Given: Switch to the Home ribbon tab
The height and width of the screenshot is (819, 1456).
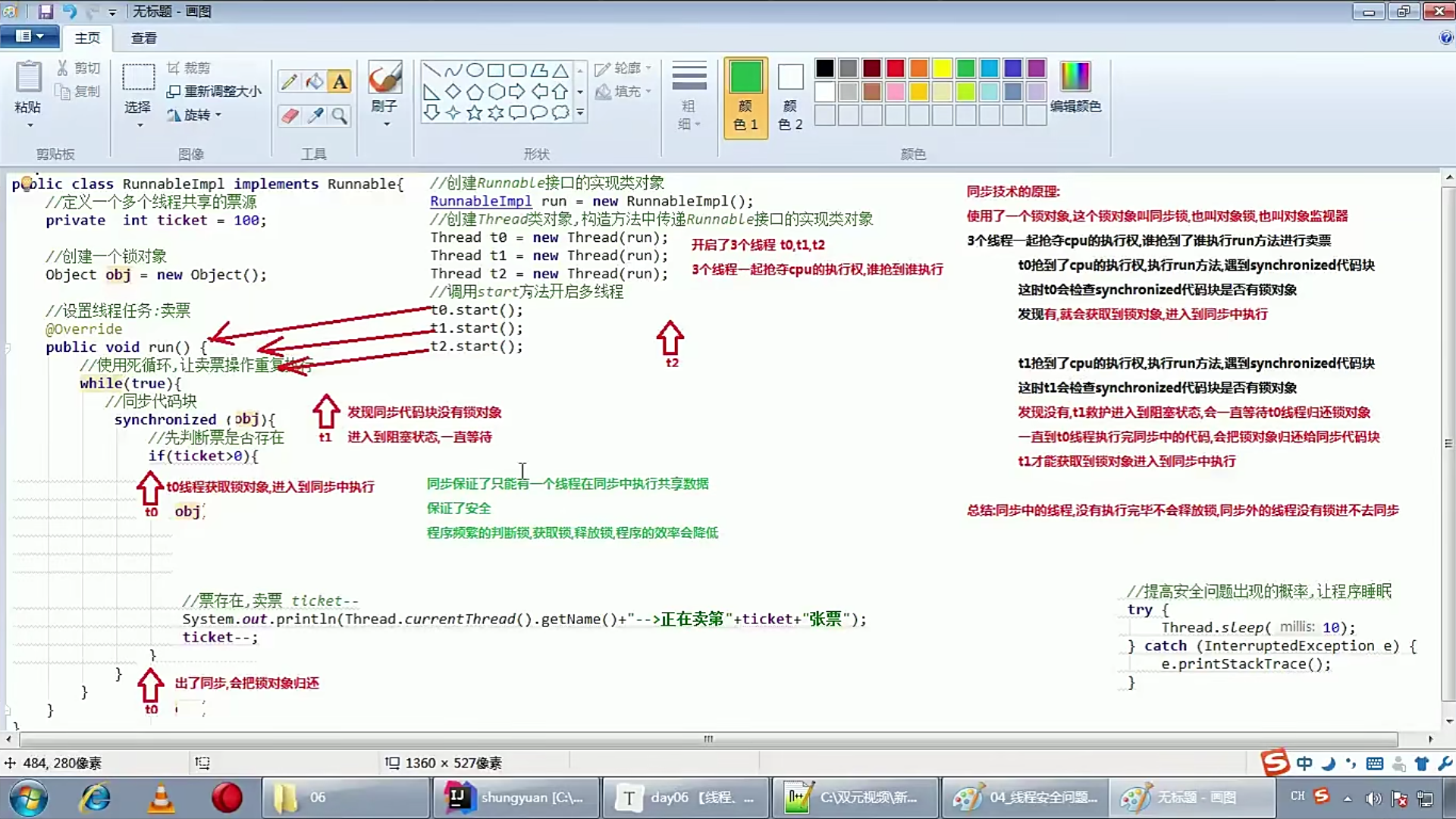Looking at the screenshot, I should click(x=87, y=37).
